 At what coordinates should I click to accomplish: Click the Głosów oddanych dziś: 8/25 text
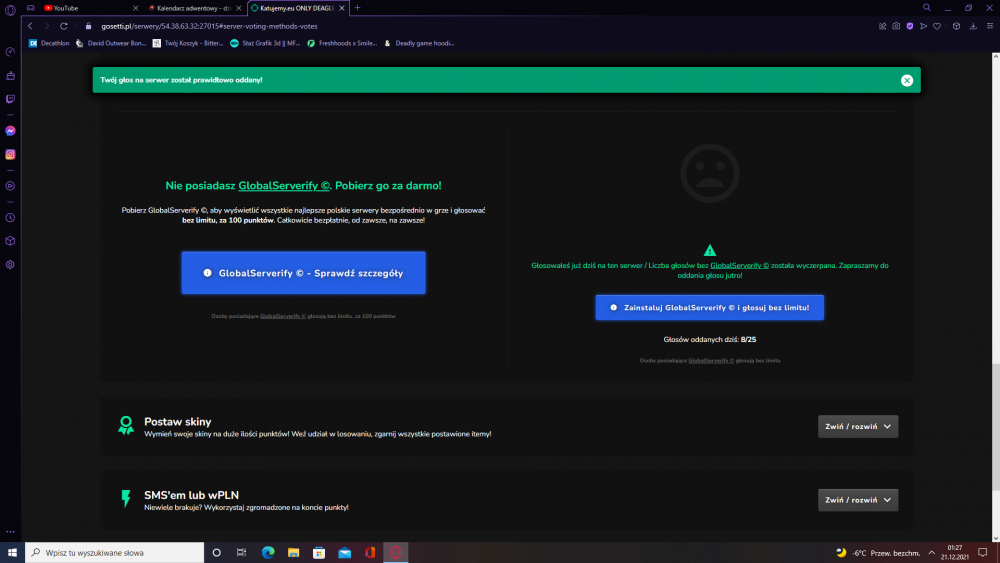click(710, 339)
